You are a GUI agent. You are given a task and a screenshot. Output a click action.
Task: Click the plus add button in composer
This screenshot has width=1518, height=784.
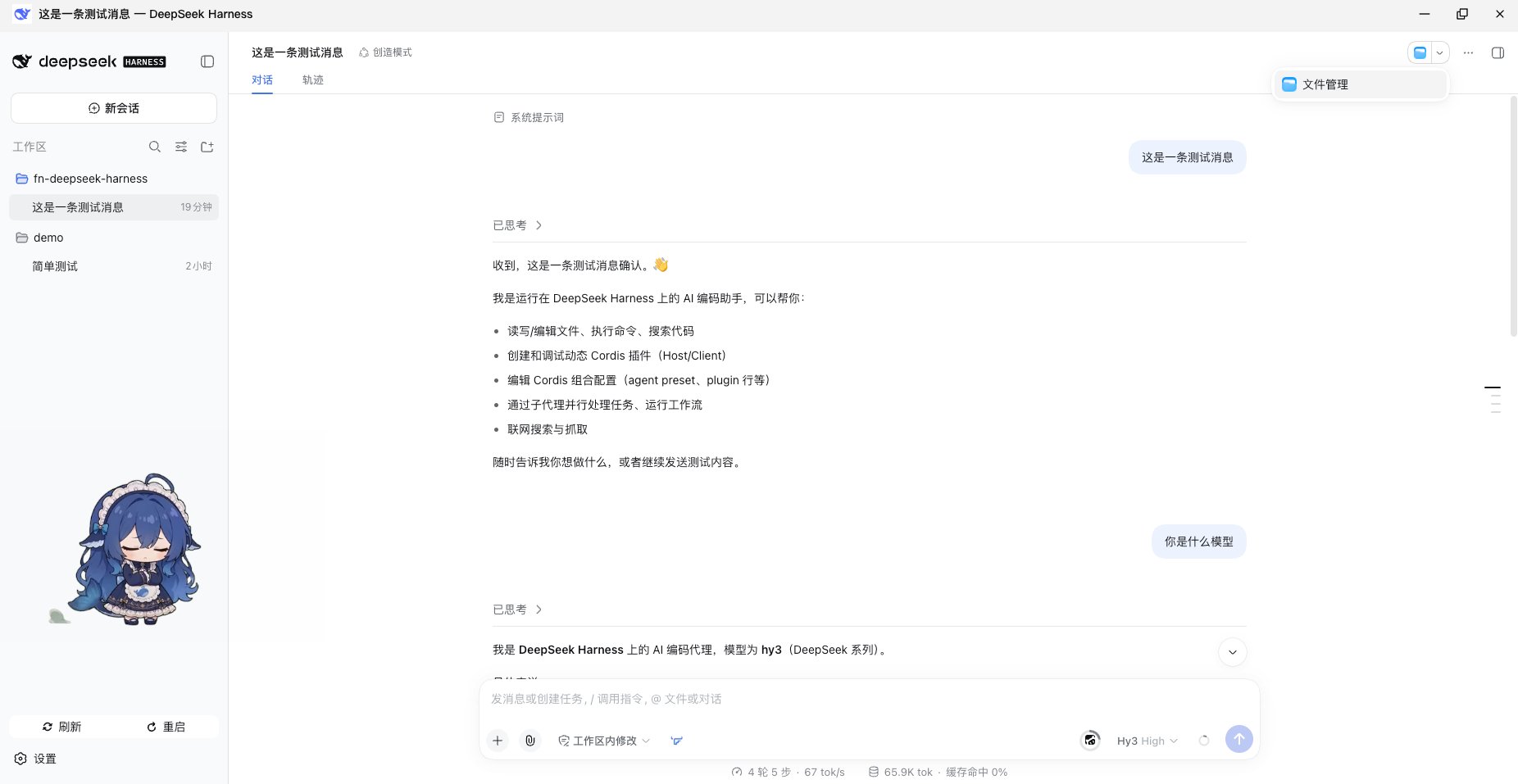tap(498, 741)
